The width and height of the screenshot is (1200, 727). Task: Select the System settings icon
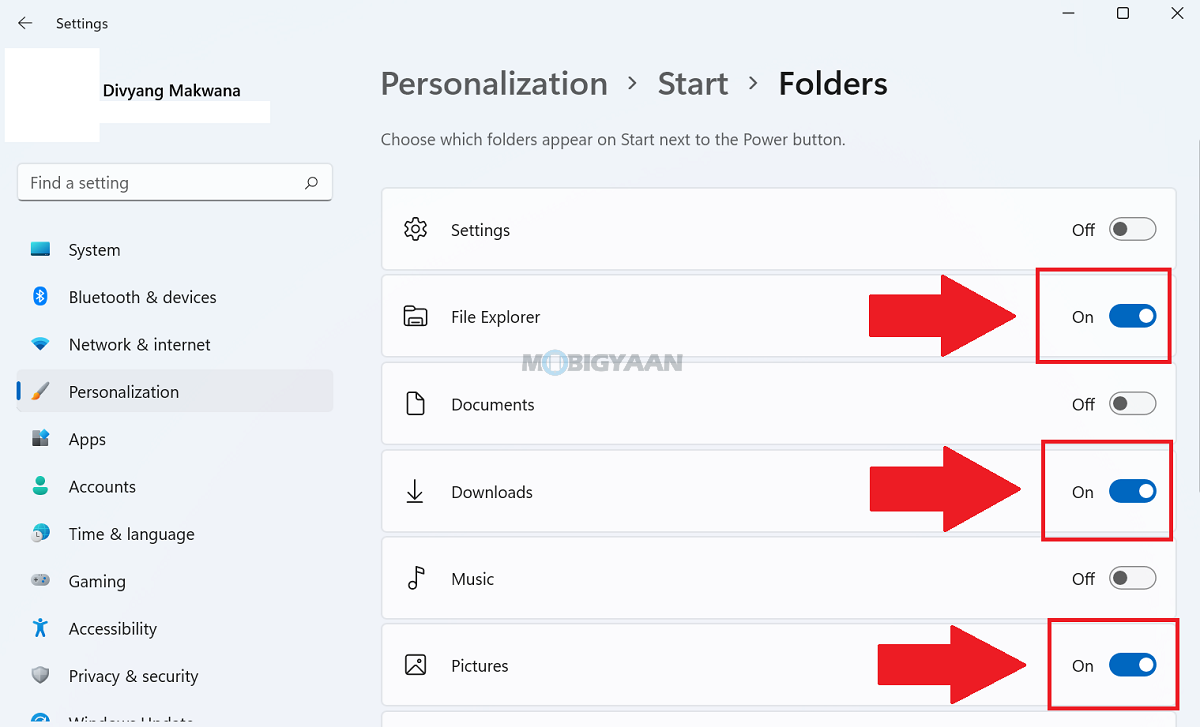point(40,249)
